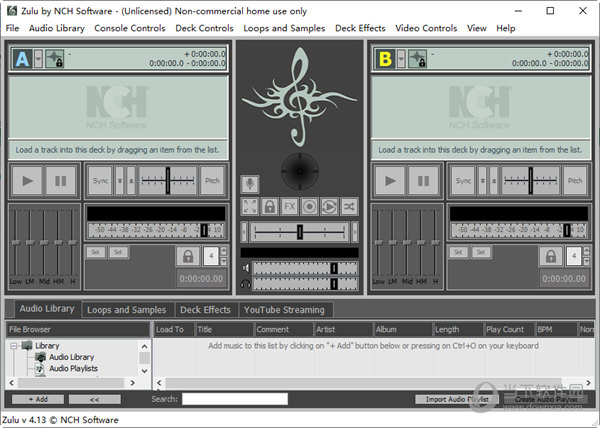Click the pitch down arrow button on Deck A

tap(120, 181)
